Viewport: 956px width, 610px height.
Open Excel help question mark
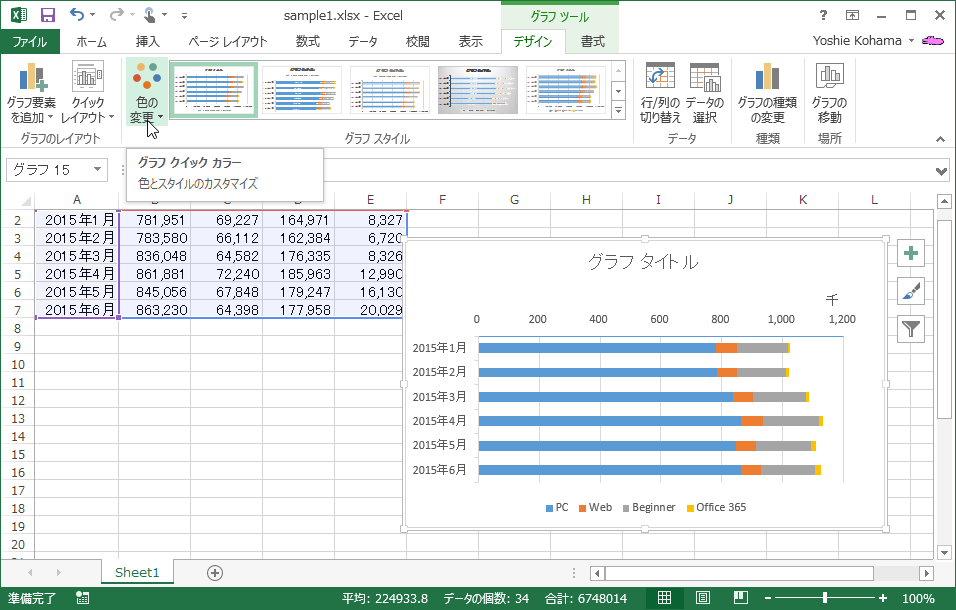(x=823, y=15)
